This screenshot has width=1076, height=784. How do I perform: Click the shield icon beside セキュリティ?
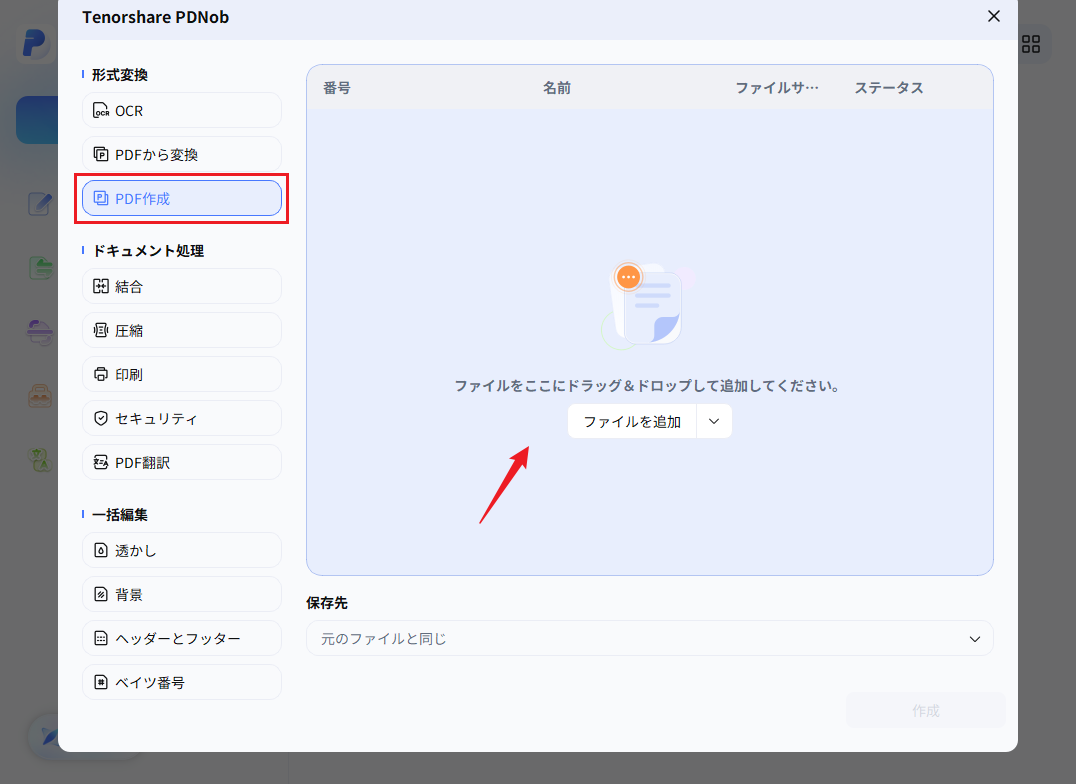101,418
